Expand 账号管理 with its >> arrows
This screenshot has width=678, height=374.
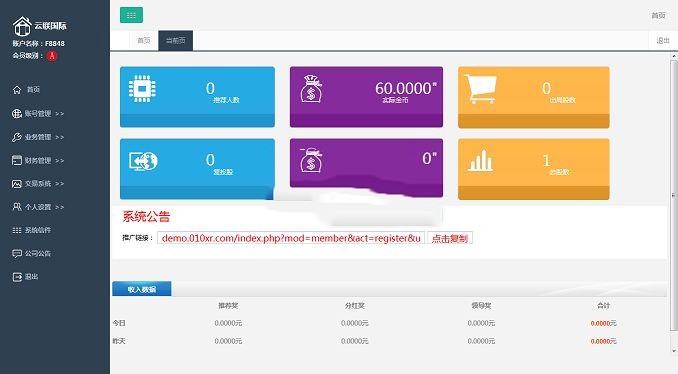60,114
